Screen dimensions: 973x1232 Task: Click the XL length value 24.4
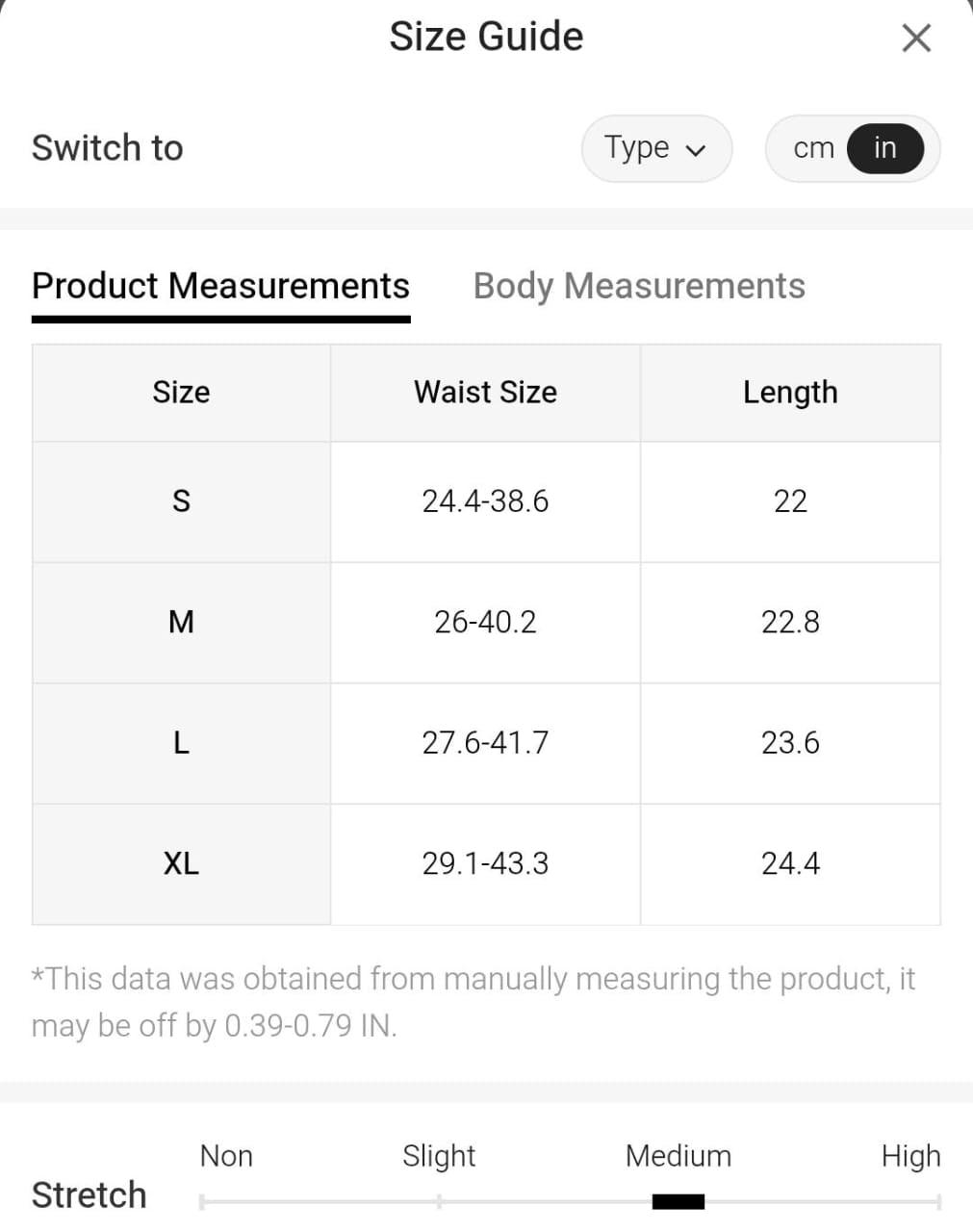pos(790,863)
